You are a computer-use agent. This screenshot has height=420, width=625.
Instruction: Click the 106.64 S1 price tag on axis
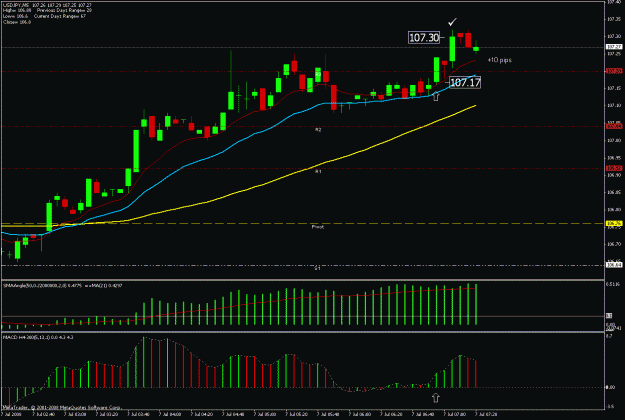614,265
